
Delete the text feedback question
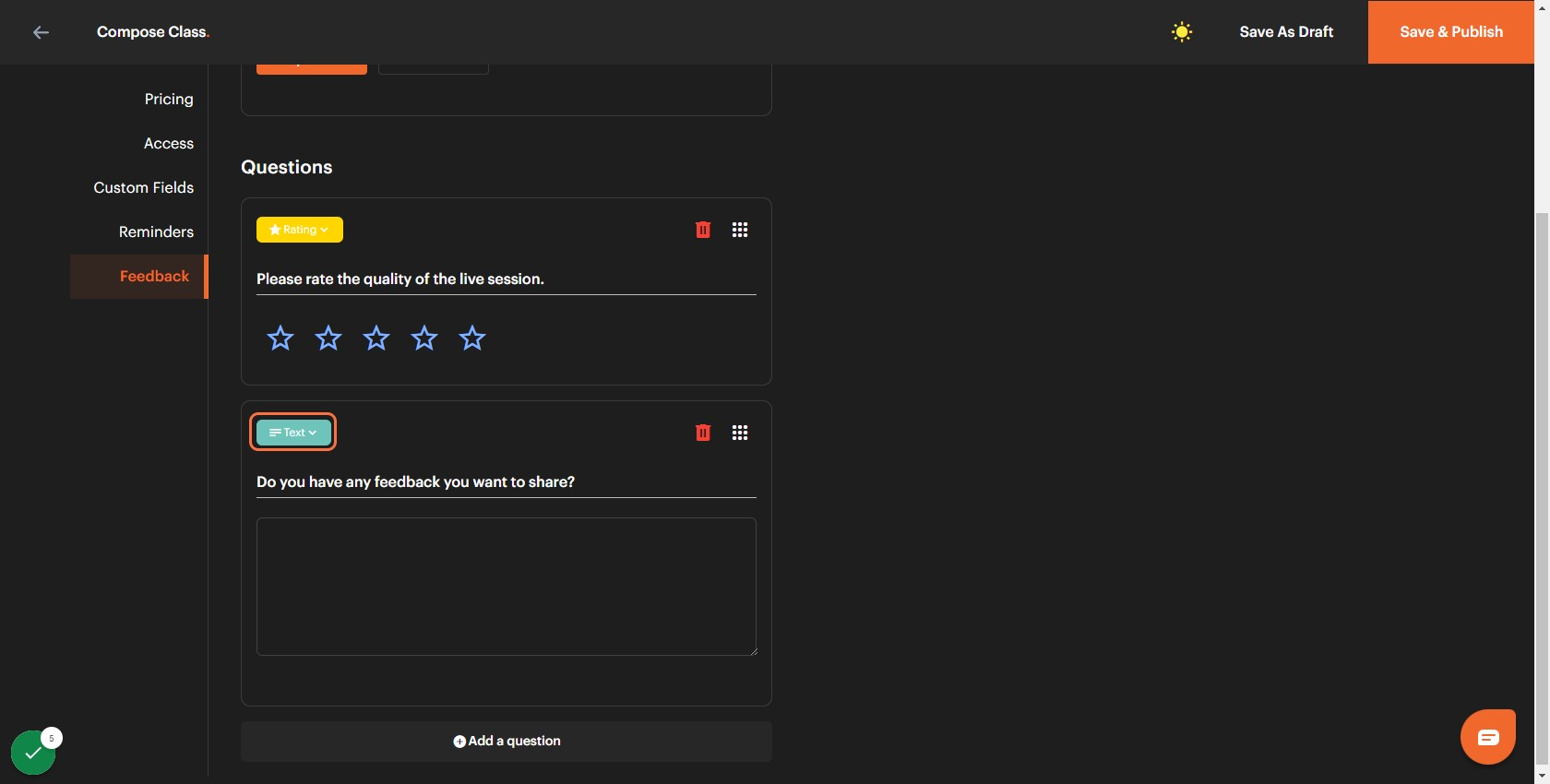click(703, 433)
